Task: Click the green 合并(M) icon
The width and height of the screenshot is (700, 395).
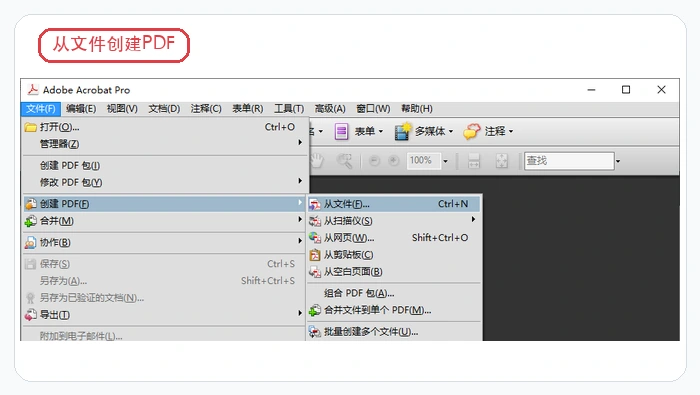Action: 30,221
